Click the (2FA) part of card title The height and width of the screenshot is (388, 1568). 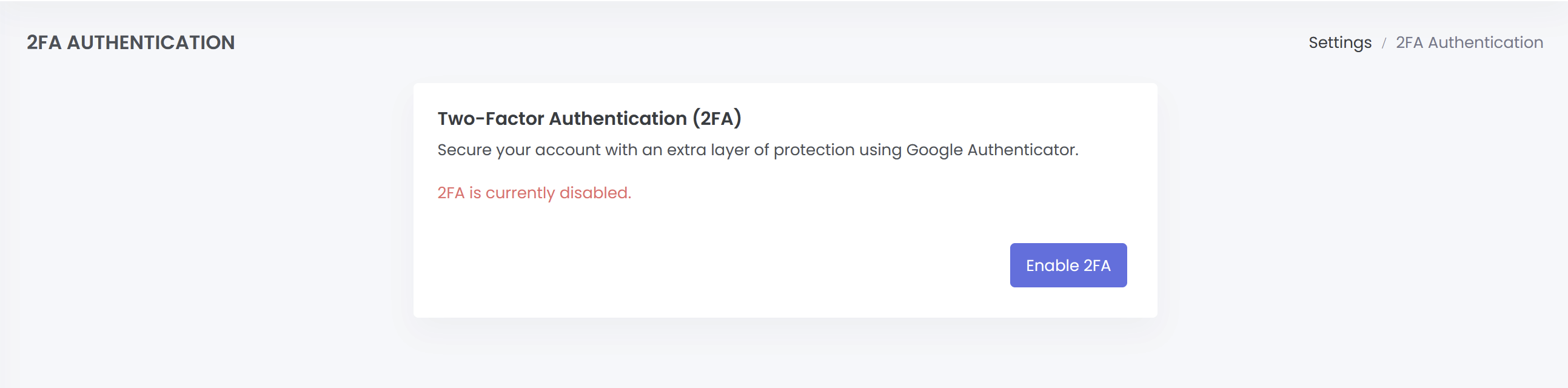click(717, 118)
